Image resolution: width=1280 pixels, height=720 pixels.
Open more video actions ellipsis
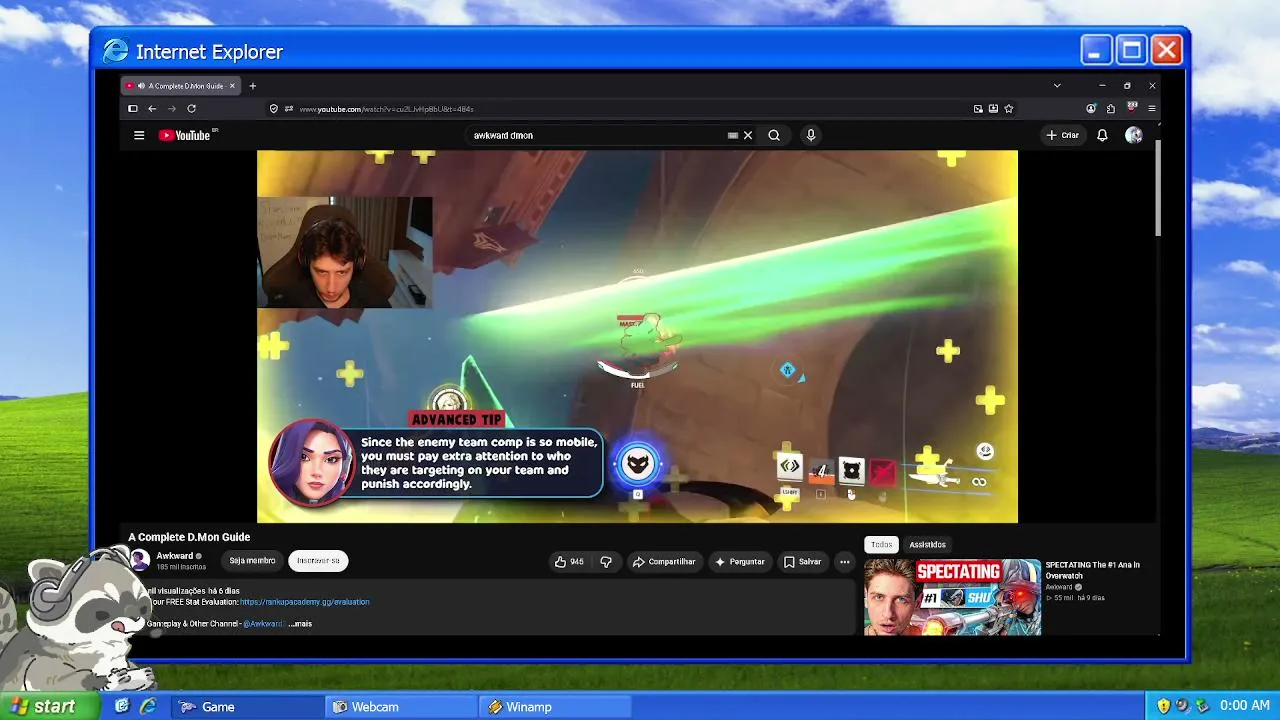pyautogui.click(x=845, y=562)
